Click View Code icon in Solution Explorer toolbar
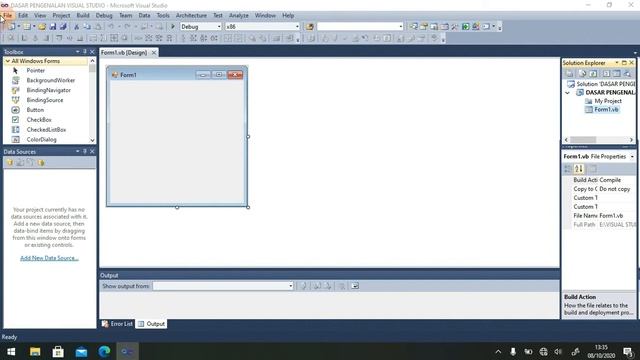640x360 pixels. 606,73
